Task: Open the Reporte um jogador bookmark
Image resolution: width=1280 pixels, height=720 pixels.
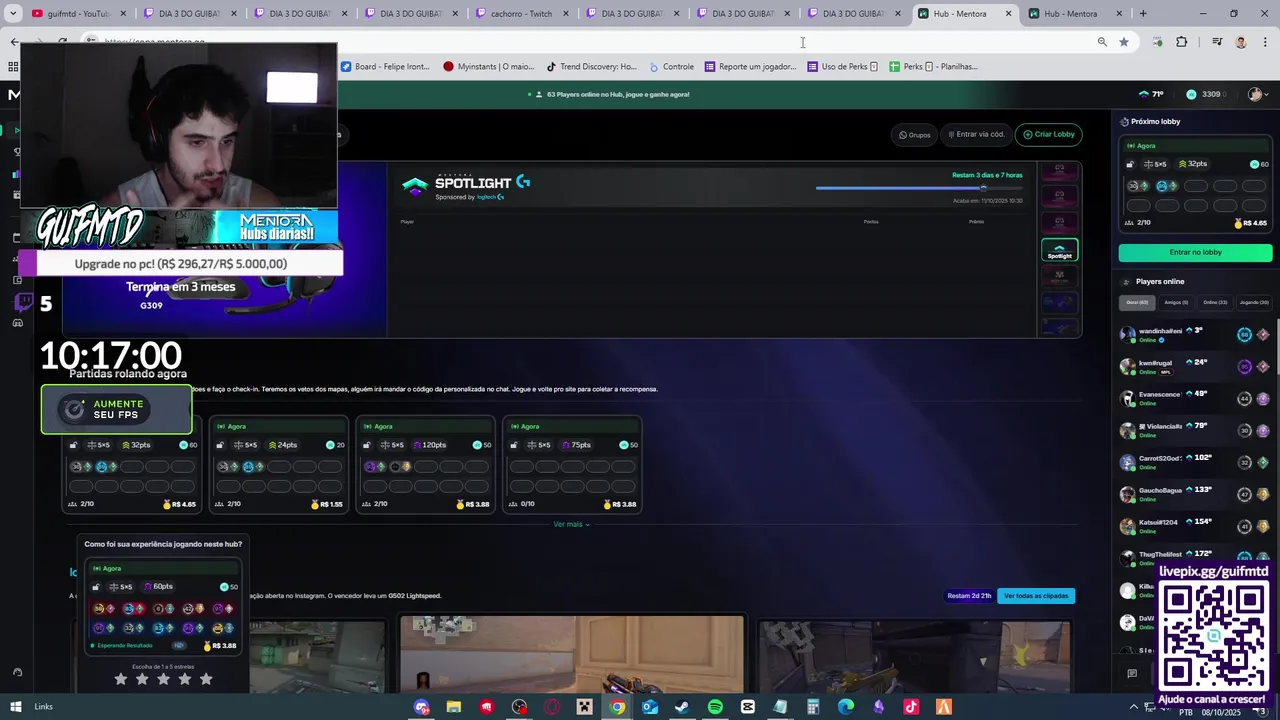Action: (x=751, y=67)
